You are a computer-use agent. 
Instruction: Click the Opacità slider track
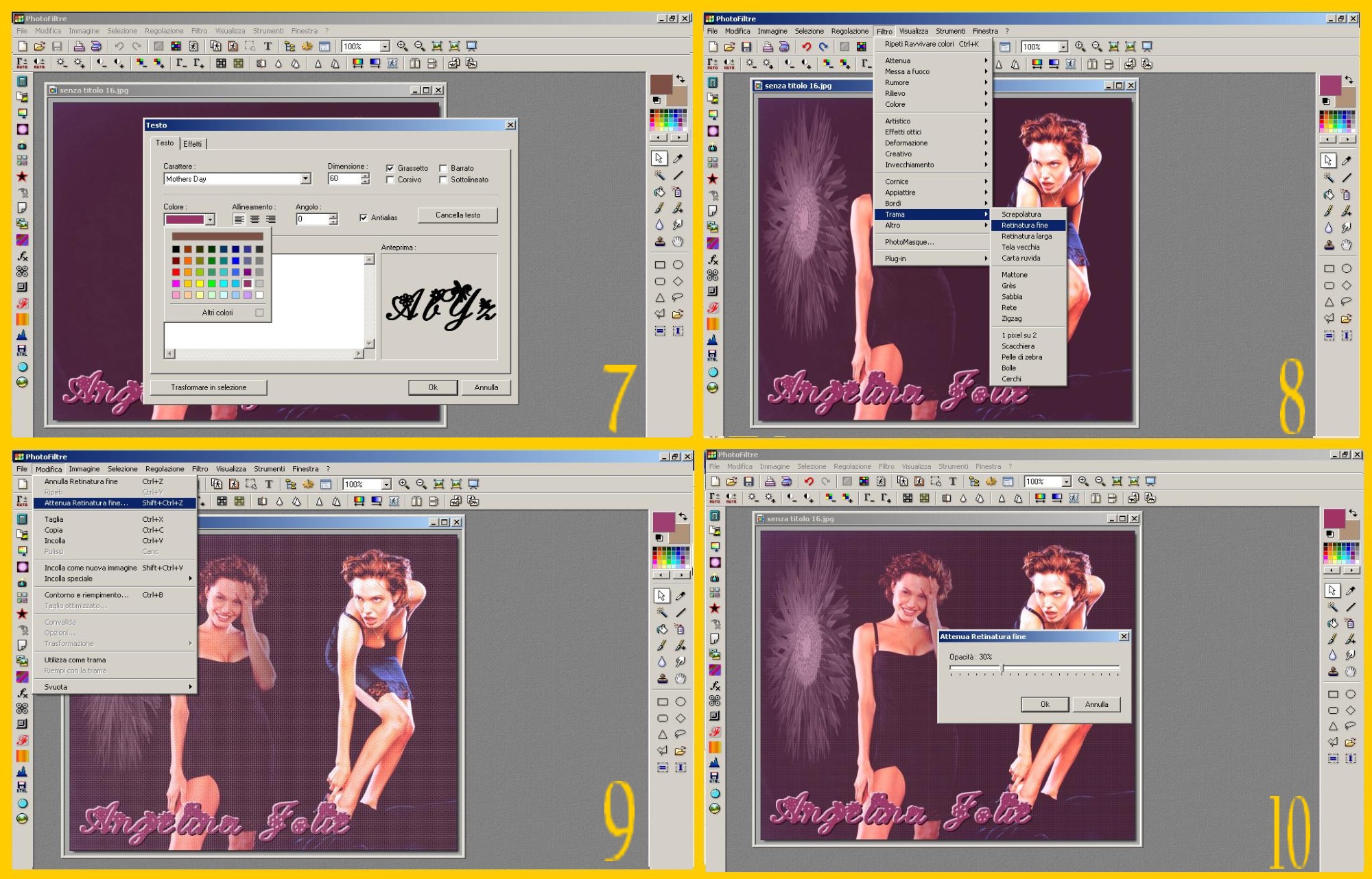(1060, 668)
